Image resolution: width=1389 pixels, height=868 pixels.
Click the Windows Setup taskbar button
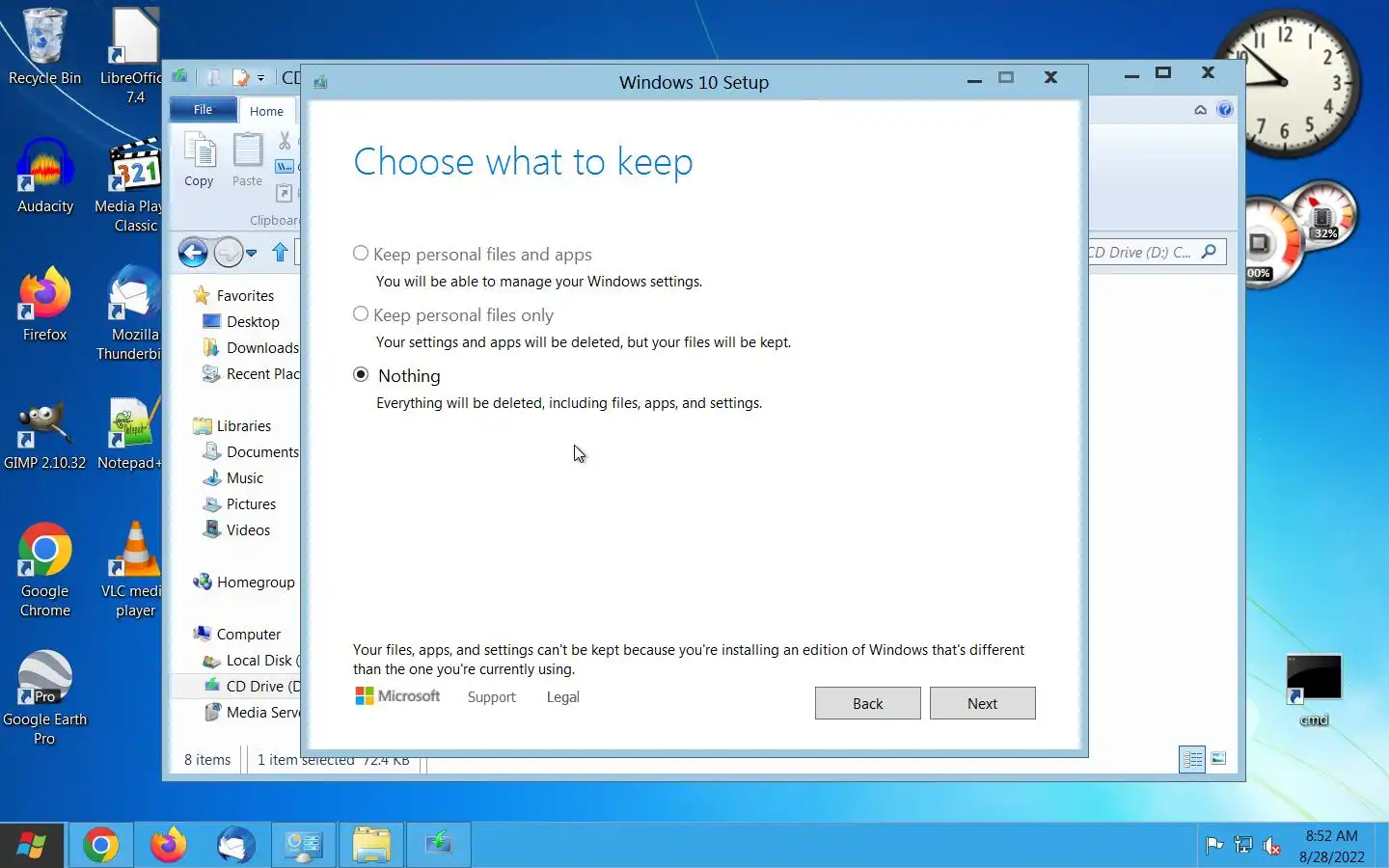click(x=438, y=845)
